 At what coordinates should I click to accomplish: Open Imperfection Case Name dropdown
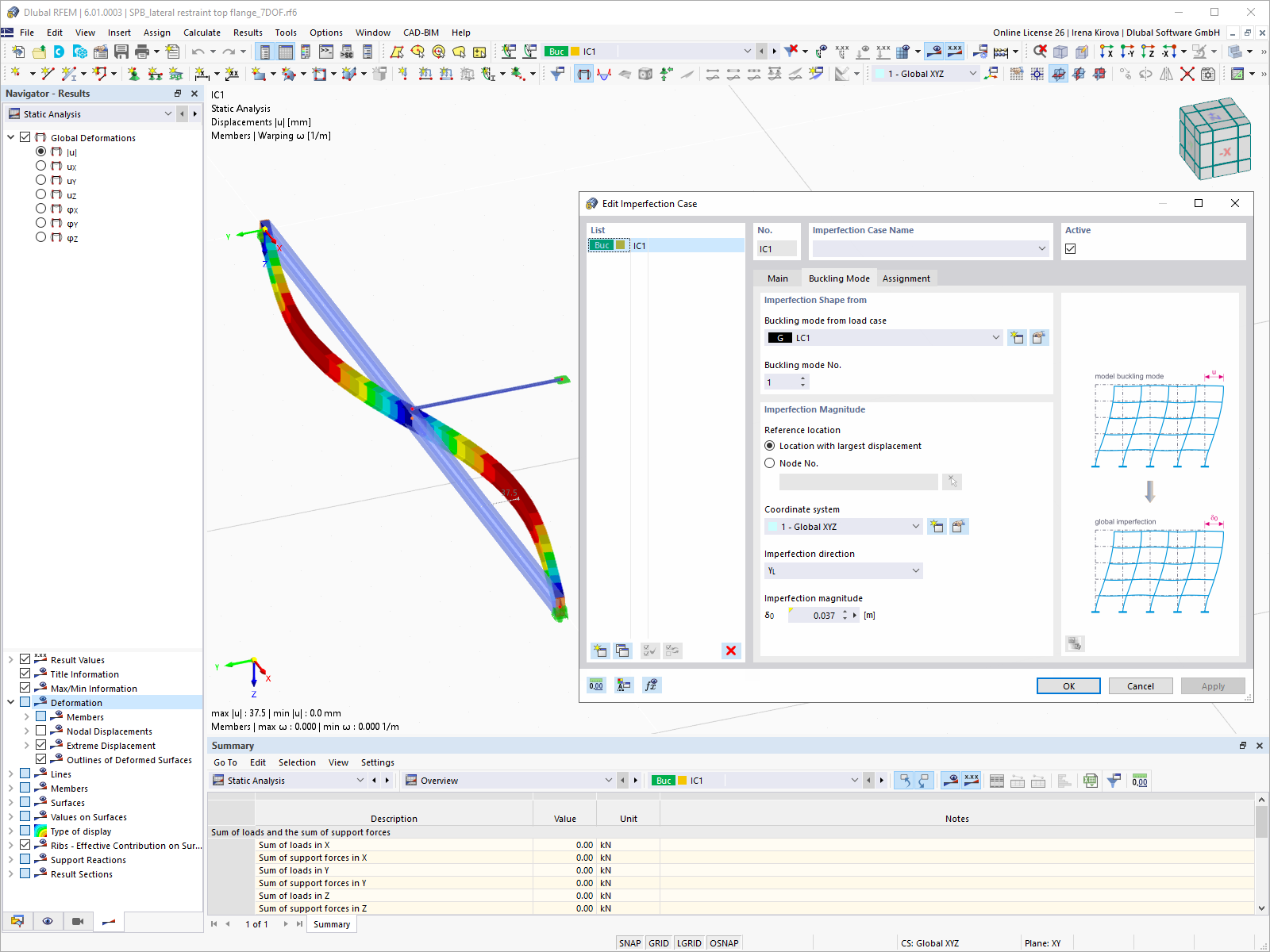(1041, 249)
